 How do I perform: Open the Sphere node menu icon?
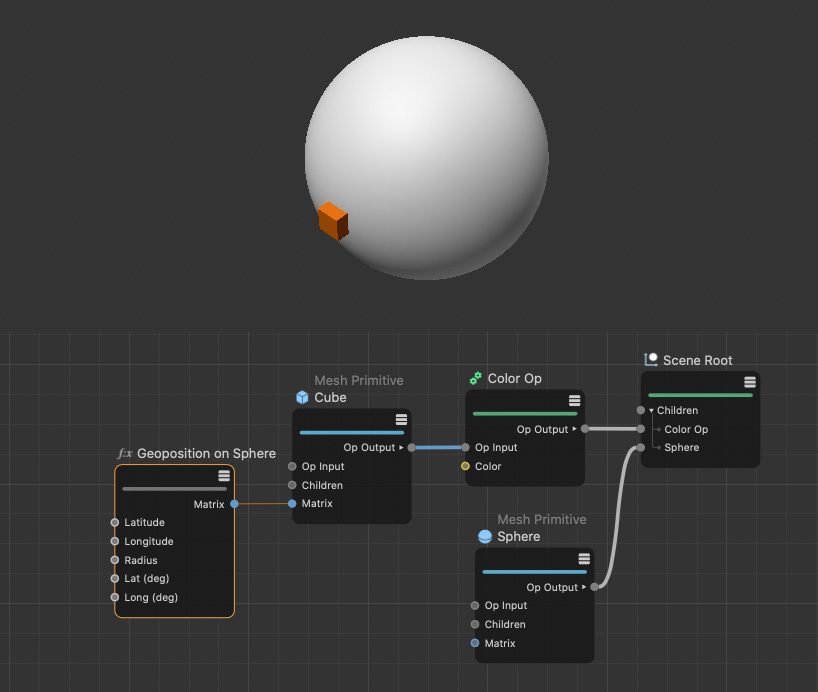(x=584, y=559)
